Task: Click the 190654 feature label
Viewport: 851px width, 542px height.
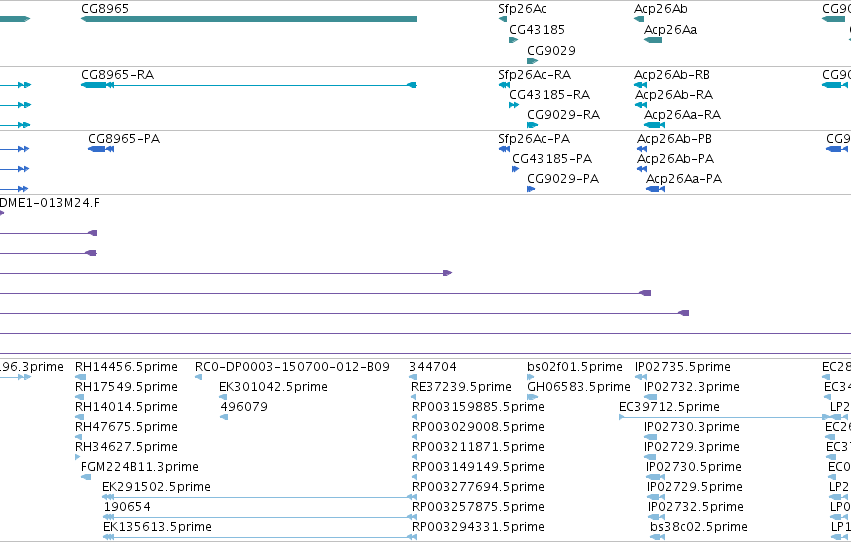Action: pos(127,507)
